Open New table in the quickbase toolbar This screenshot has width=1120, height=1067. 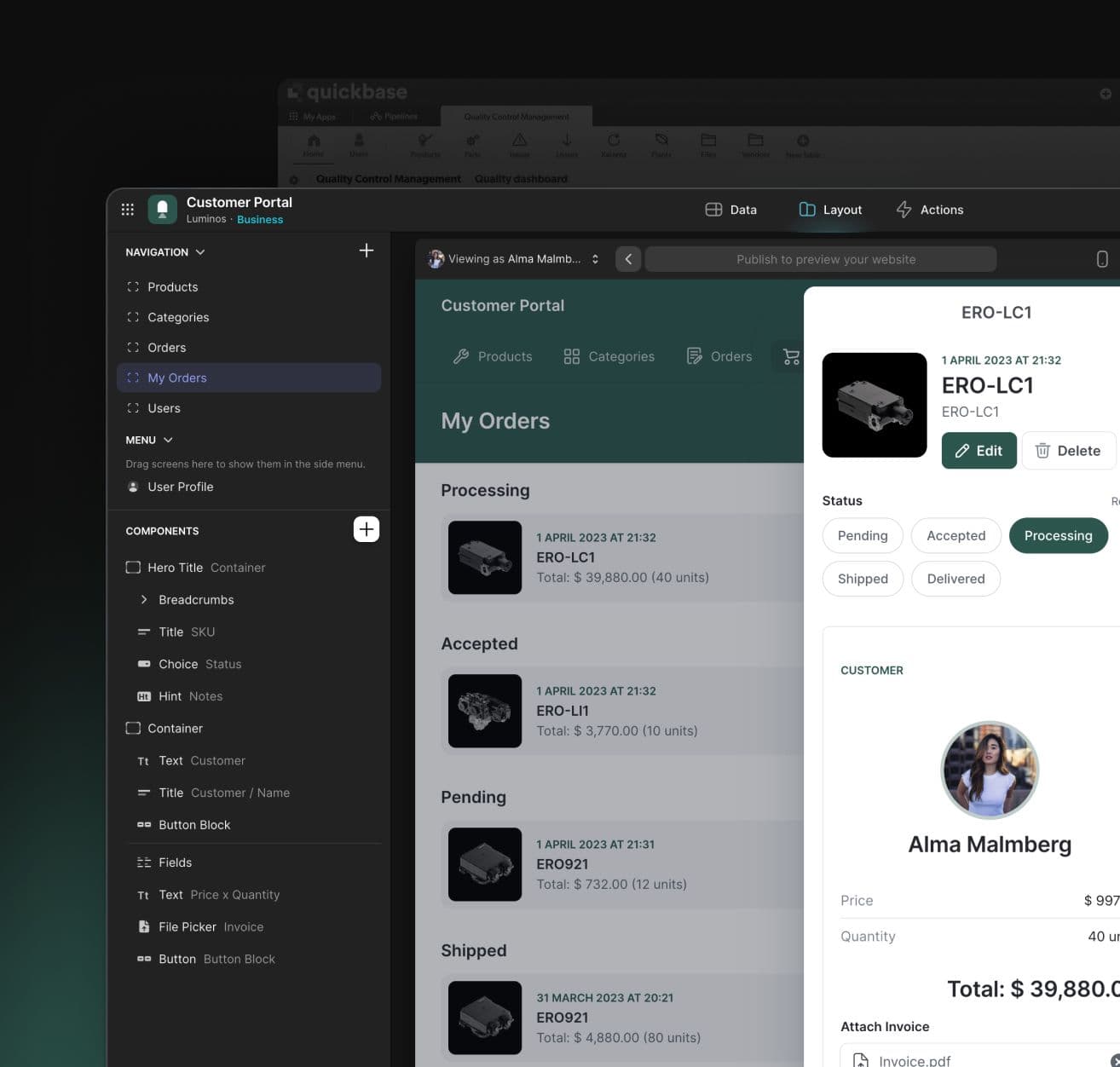pos(803,145)
